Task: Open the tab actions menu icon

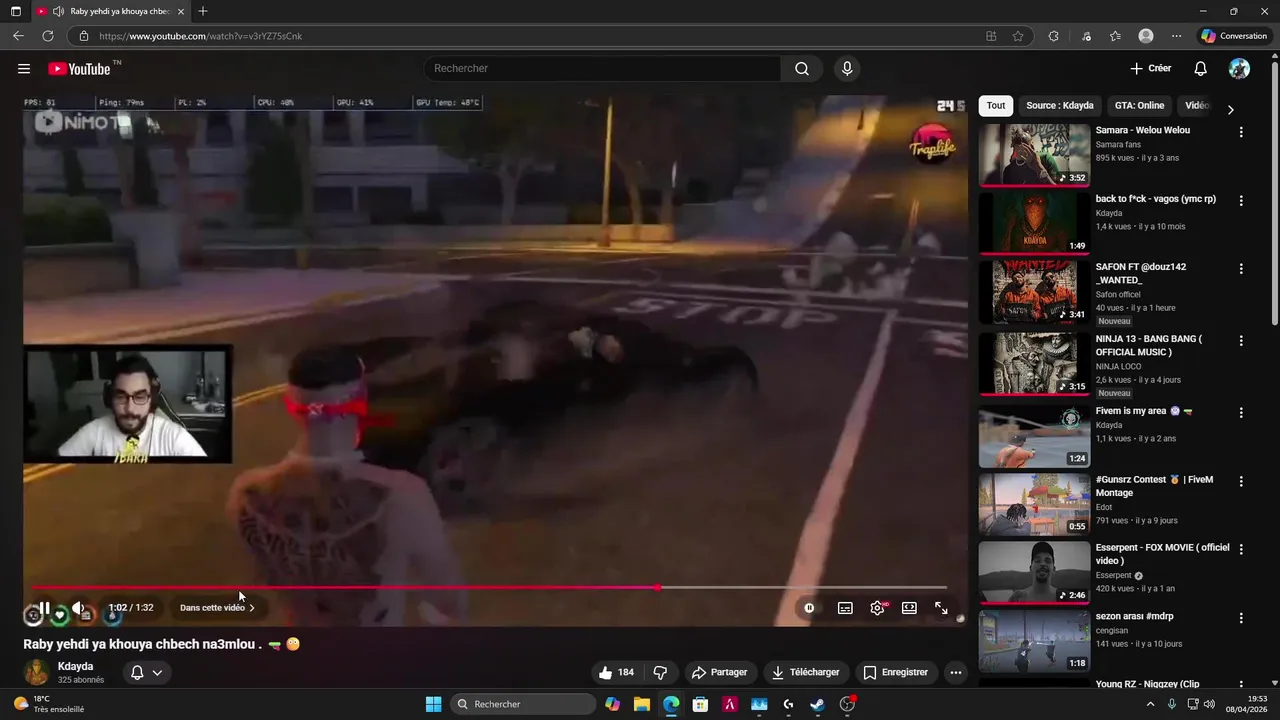Action: point(16,11)
